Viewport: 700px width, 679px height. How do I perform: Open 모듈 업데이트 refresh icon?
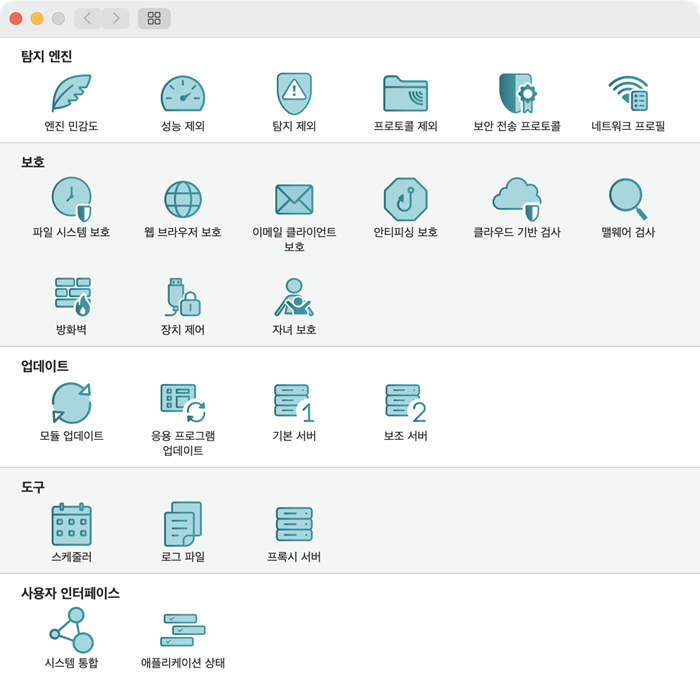(71, 403)
